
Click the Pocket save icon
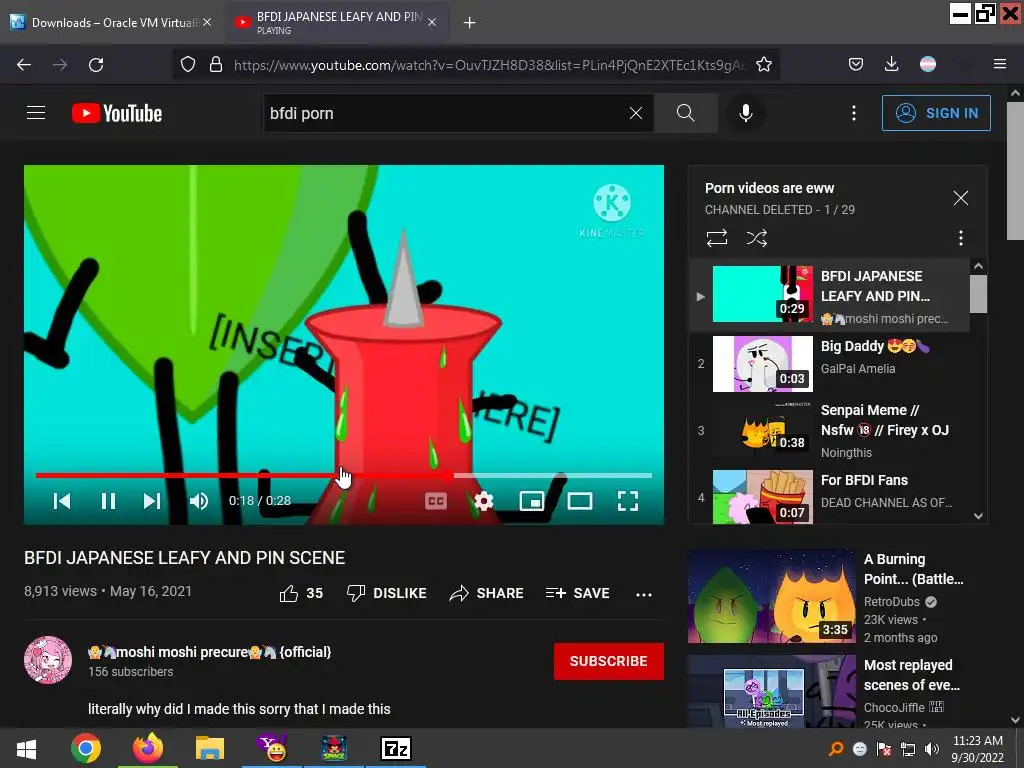click(856, 64)
